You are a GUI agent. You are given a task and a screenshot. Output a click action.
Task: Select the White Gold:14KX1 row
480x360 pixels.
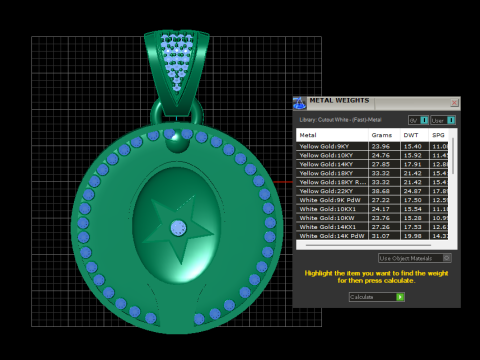(x=372, y=227)
